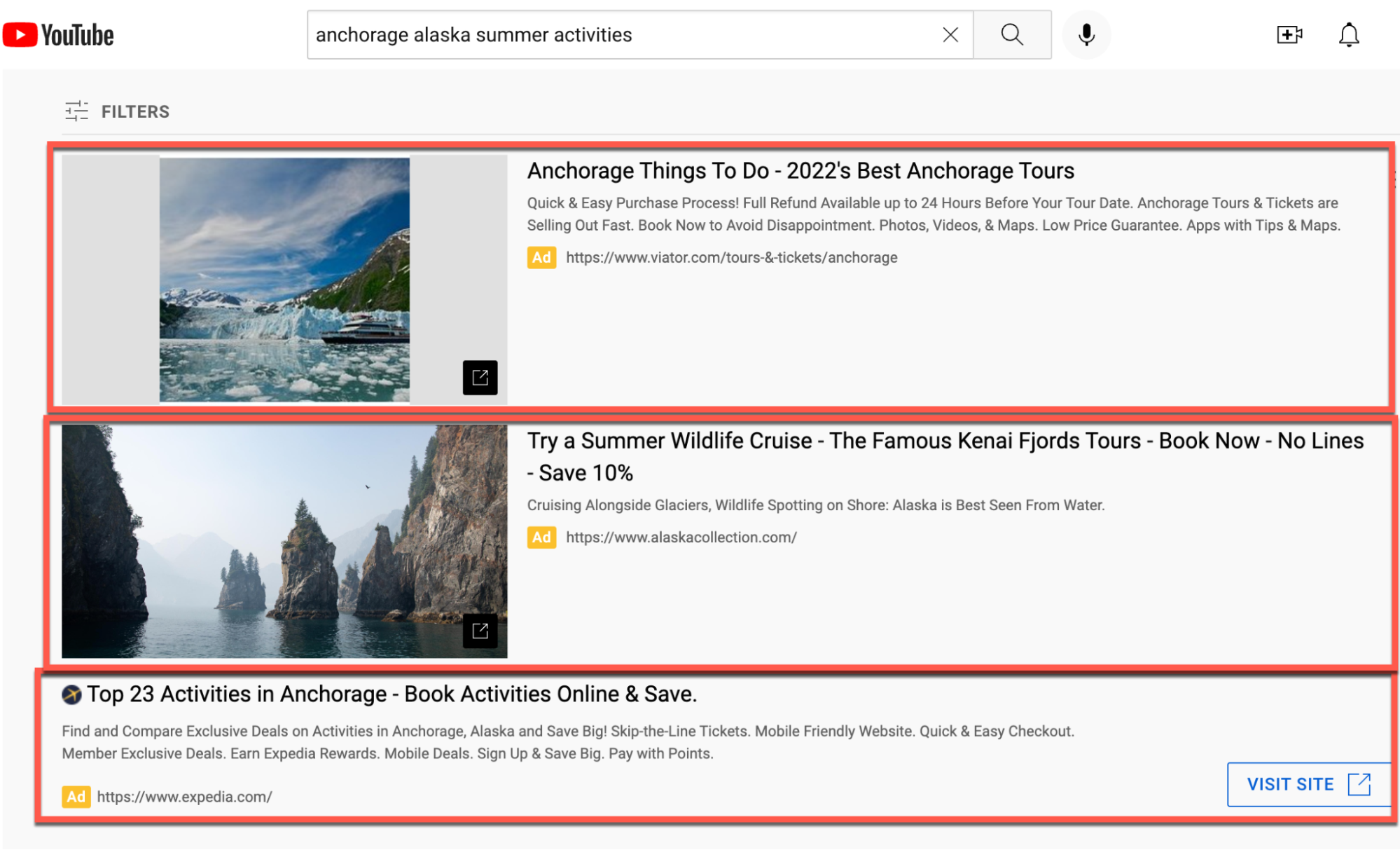Image resolution: width=1400 pixels, height=850 pixels.
Task: Click inside the search input field
Action: pos(630,34)
